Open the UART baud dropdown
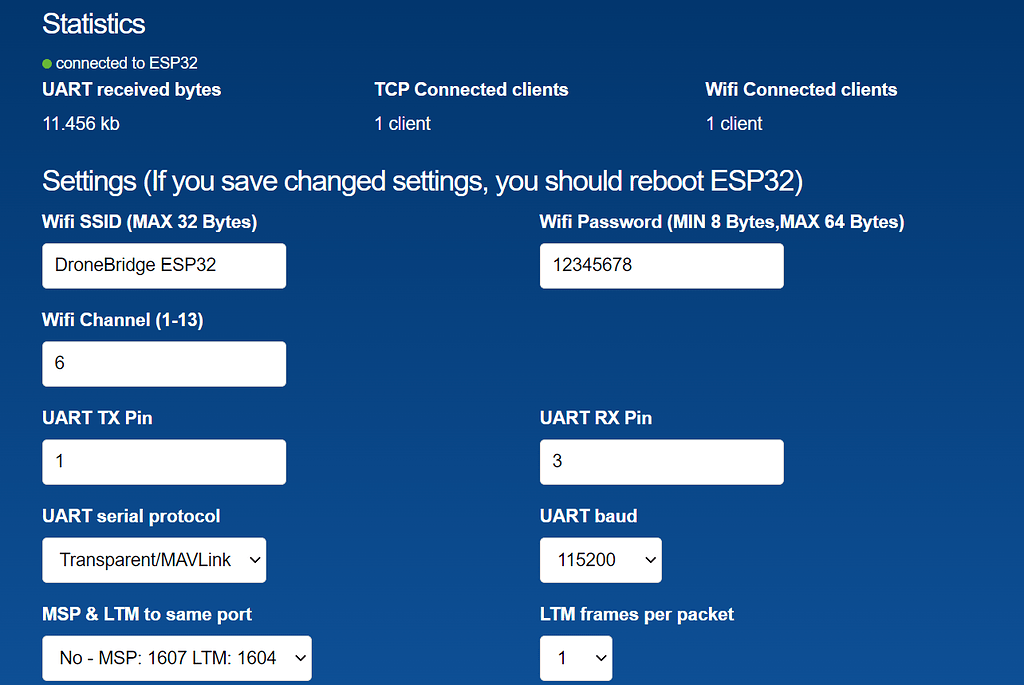The width and height of the screenshot is (1024, 685). (600, 560)
